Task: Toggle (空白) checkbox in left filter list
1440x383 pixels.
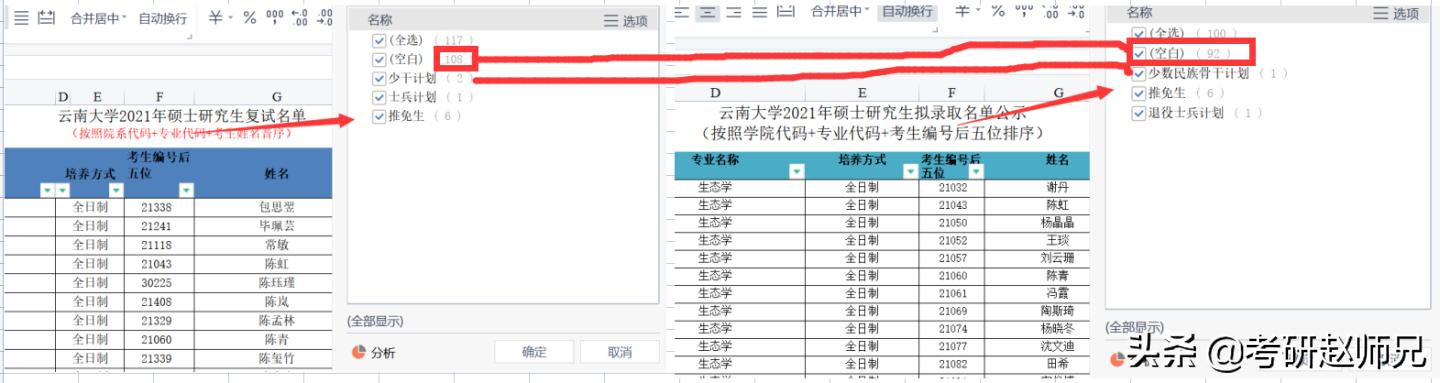Action: [378, 60]
